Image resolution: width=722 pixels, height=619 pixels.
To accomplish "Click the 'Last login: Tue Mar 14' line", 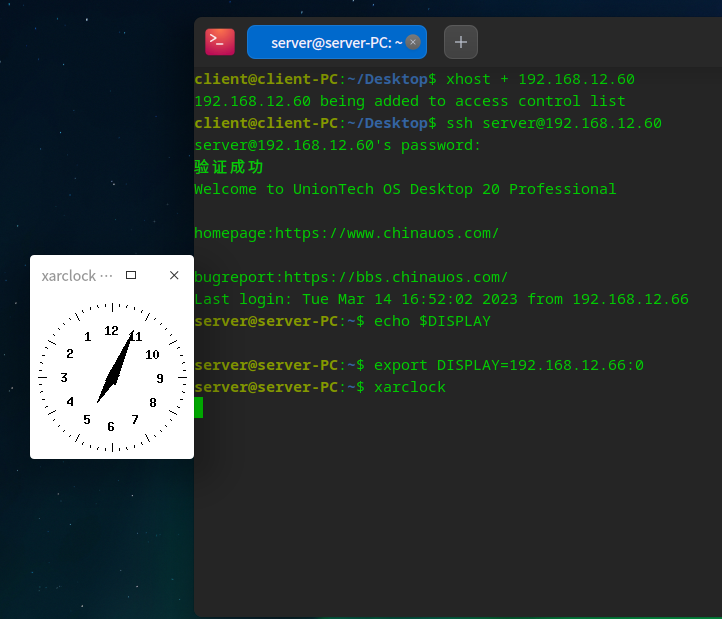I will [x=441, y=299].
